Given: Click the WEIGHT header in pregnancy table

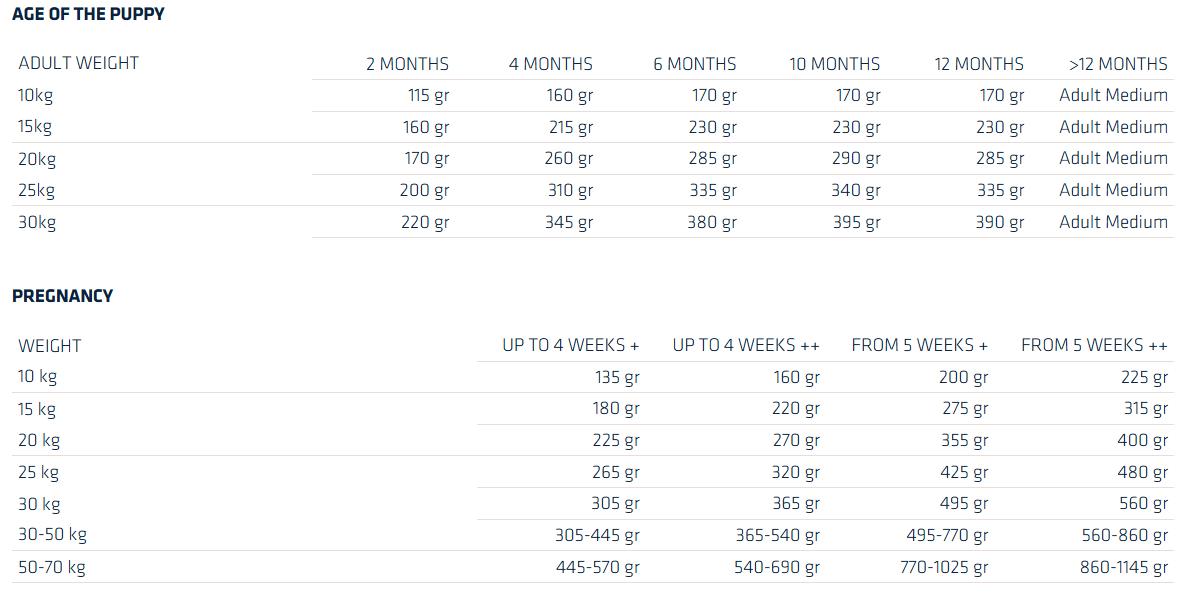Looking at the screenshot, I should (50, 346).
